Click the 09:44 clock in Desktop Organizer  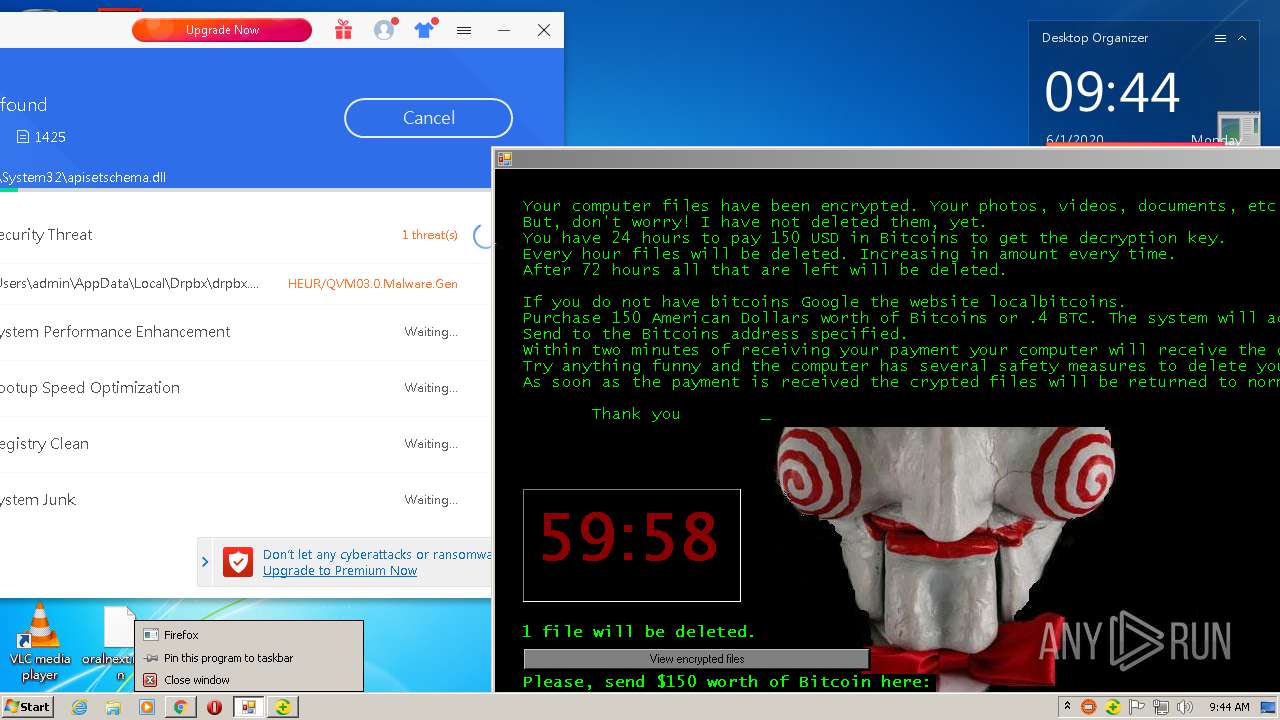[x=1112, y=93]
